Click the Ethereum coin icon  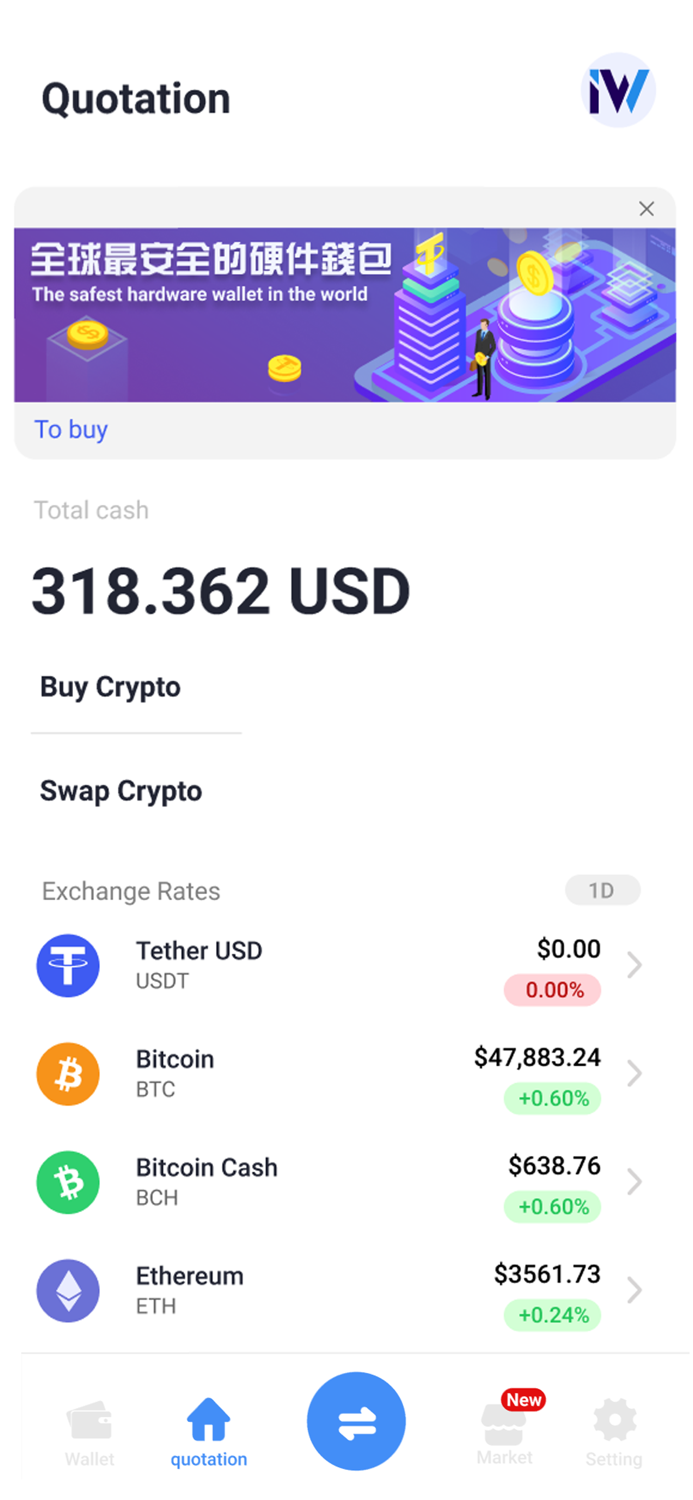pyautogui.click(x=68, y=1290)
